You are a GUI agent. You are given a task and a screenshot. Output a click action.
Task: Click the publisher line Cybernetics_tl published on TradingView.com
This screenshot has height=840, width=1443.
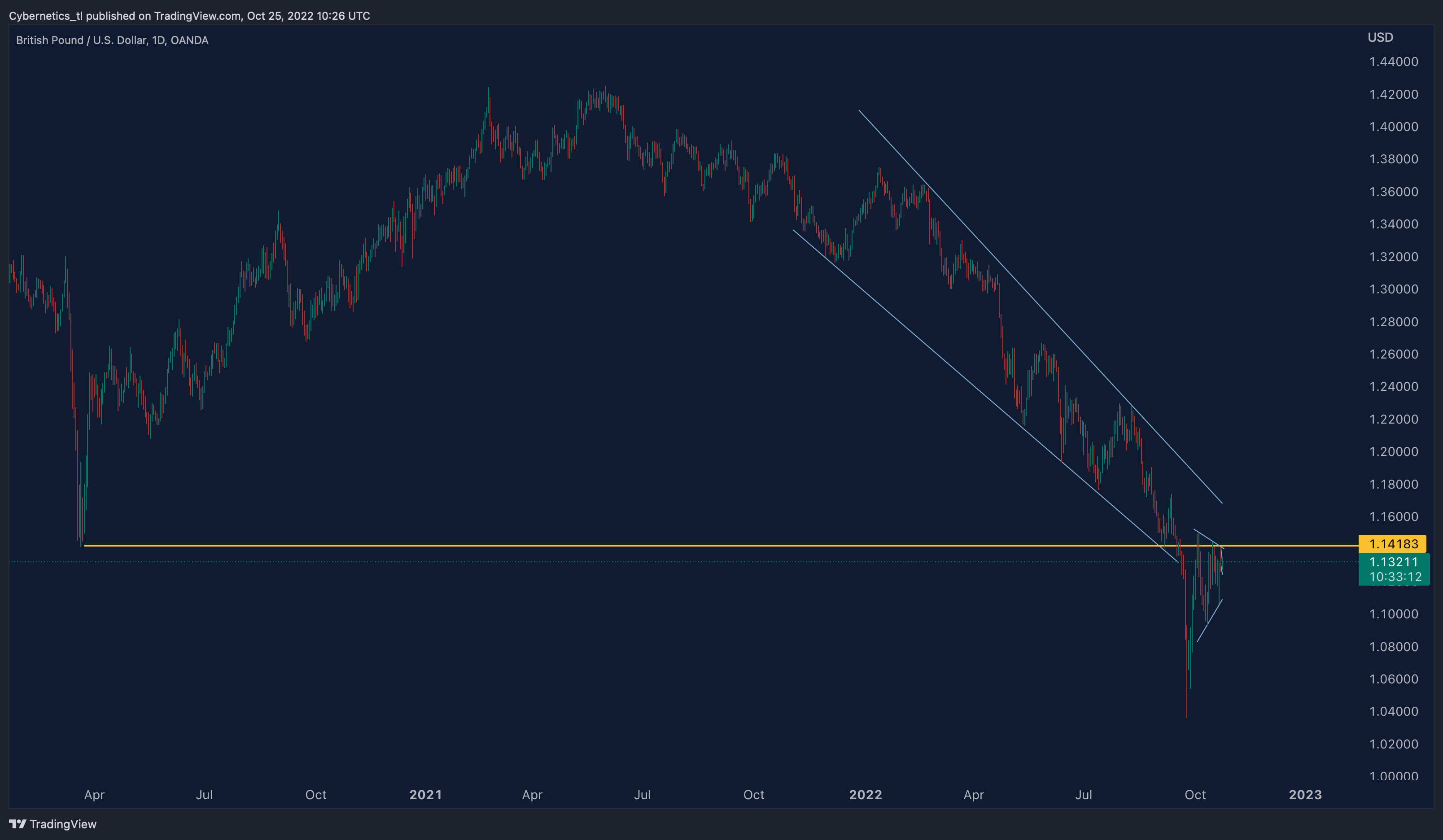pos(189,16)
